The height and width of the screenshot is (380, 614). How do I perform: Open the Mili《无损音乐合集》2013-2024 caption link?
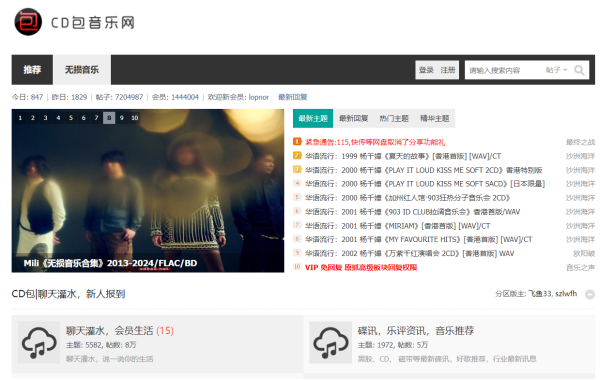(x=110, y=263)
